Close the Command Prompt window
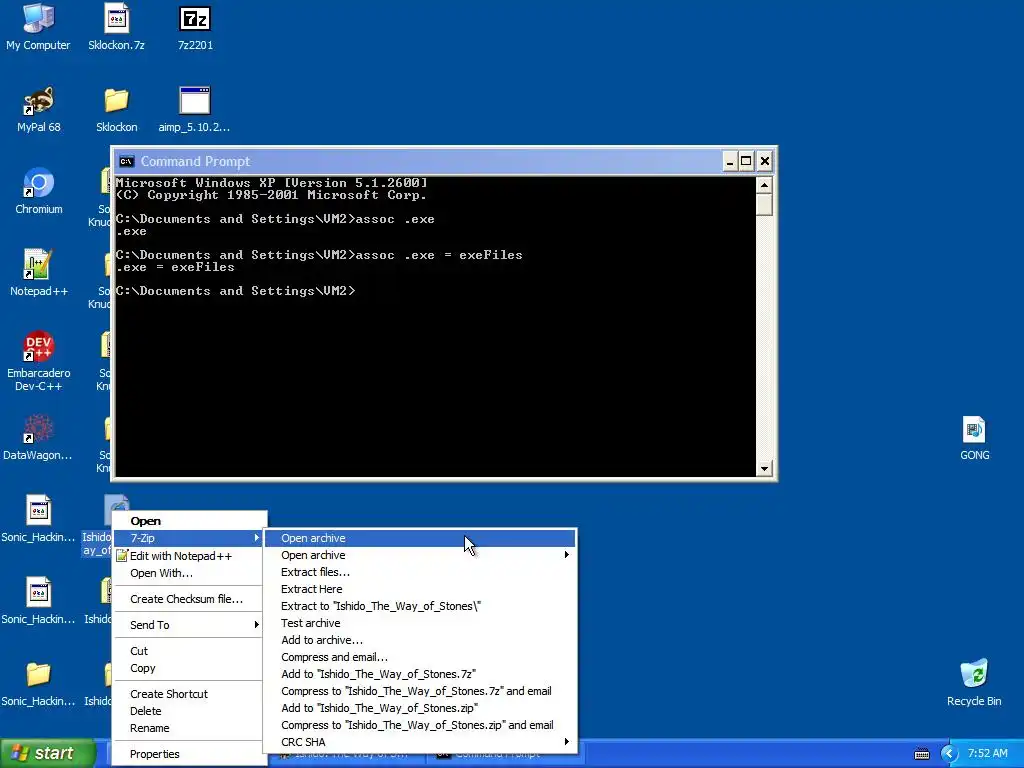 tap(765, 161)
